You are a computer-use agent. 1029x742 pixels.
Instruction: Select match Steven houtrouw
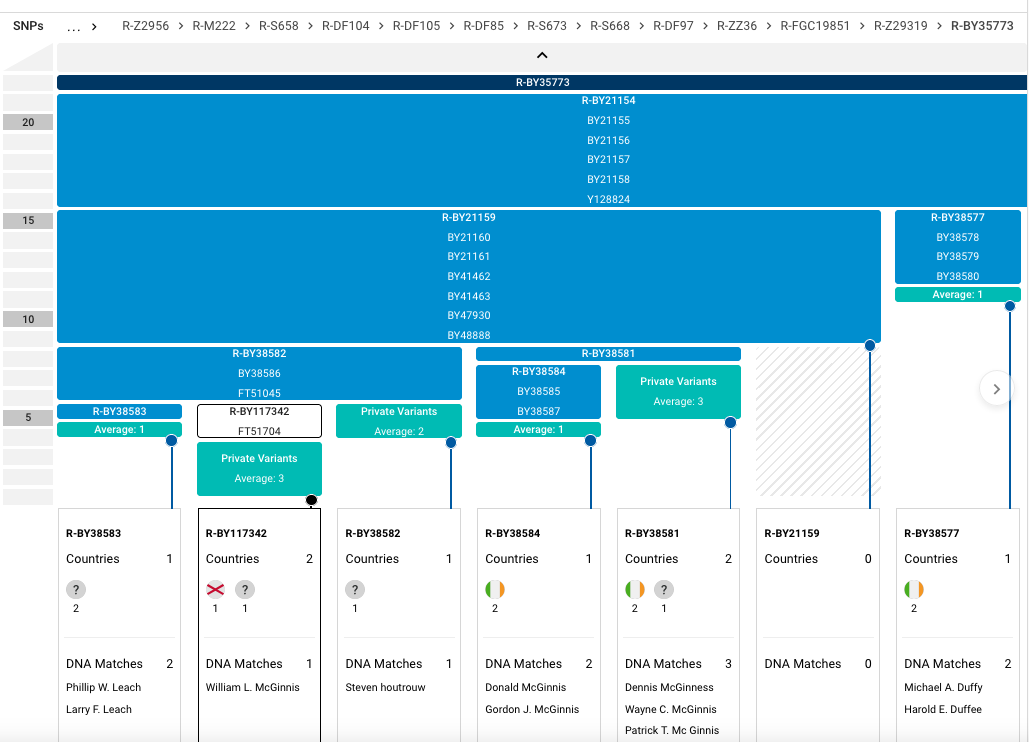tap(385, 688)
